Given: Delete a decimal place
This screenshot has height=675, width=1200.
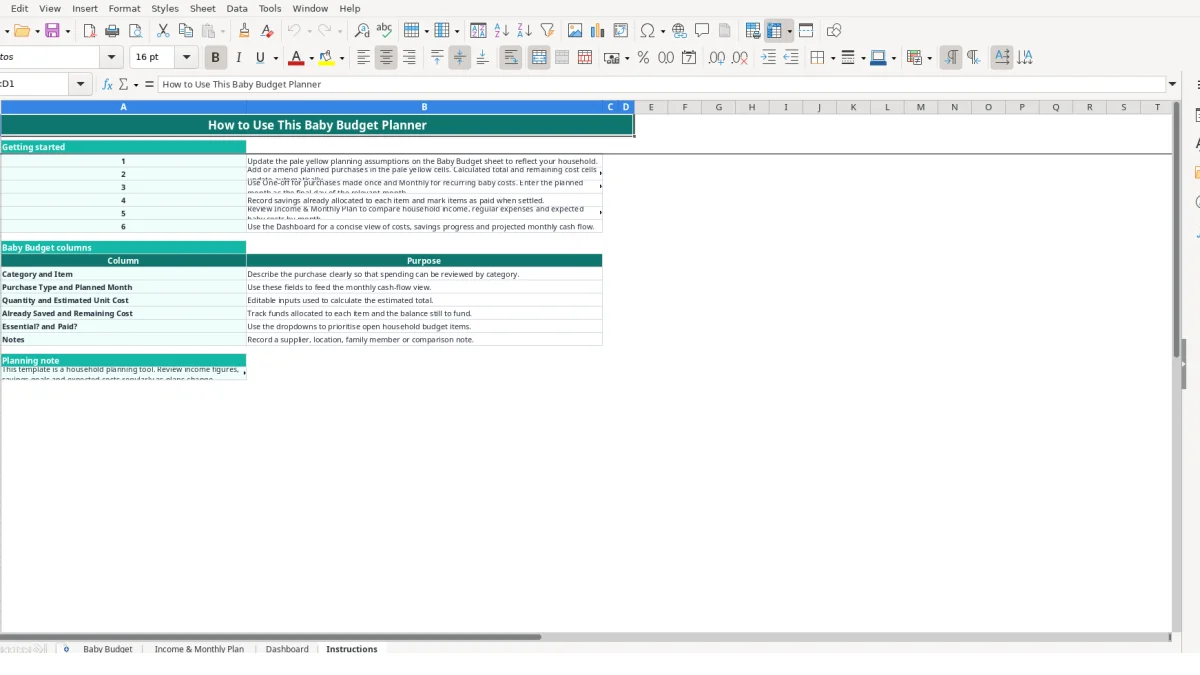Looking at the screenshot, I should coord(740,58).
